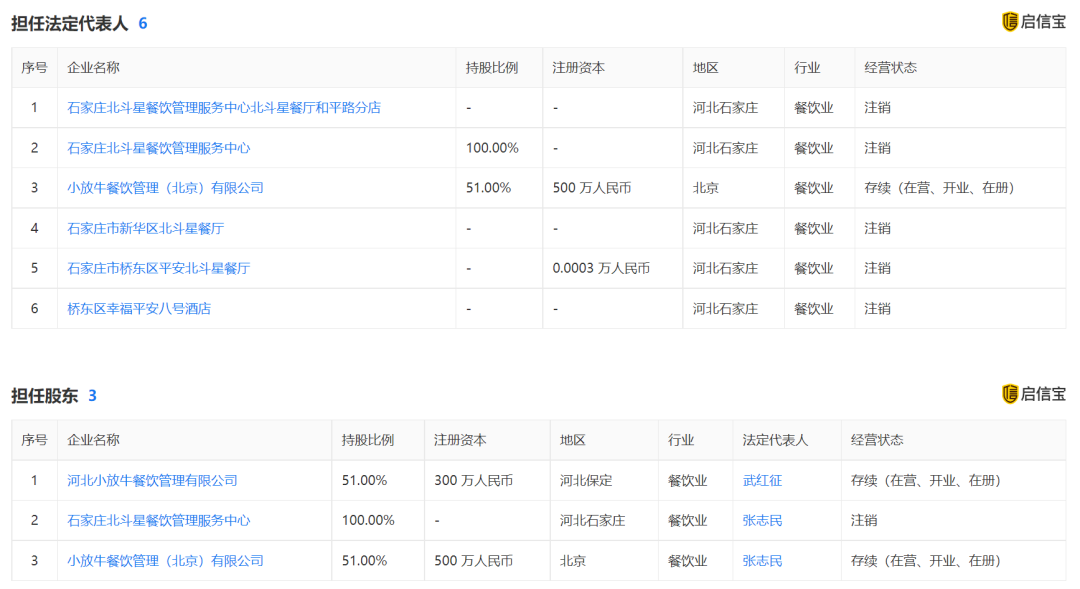The image size is (1080, 589).
Task: Click 注销 status in shareholder table
Action: (x=864, y=520)
